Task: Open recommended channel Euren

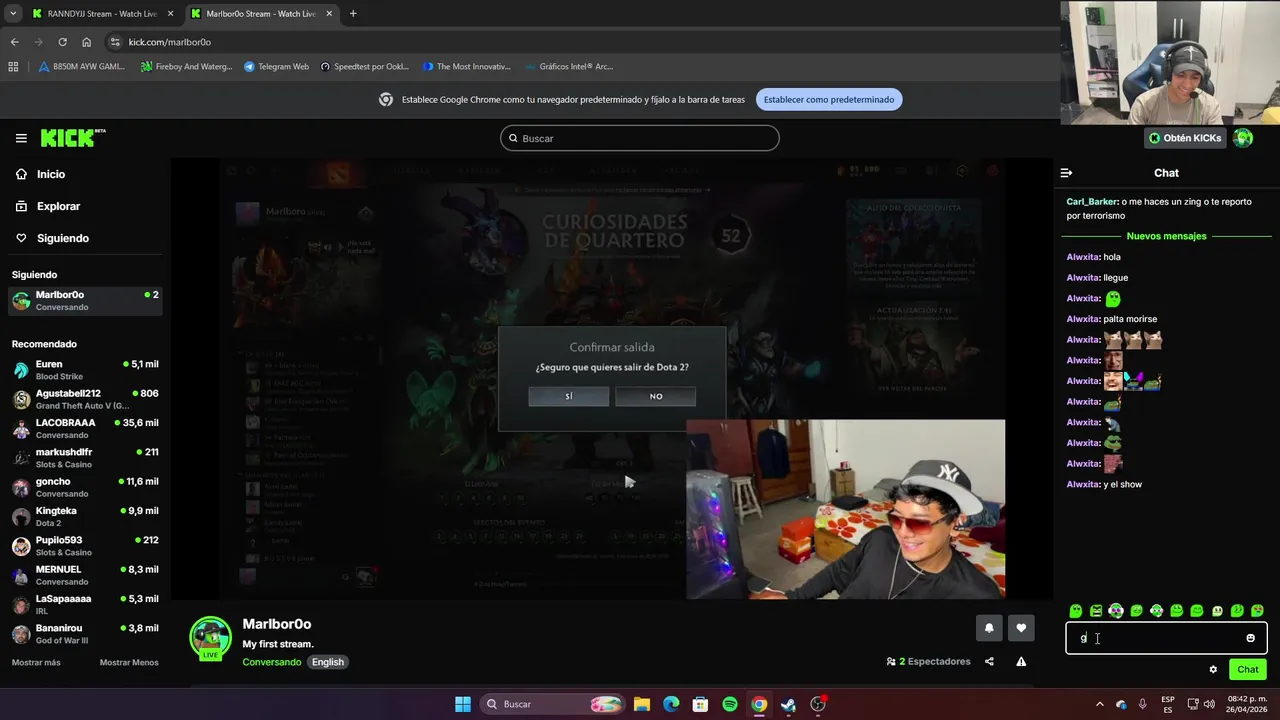Action: tap(85, 370)
